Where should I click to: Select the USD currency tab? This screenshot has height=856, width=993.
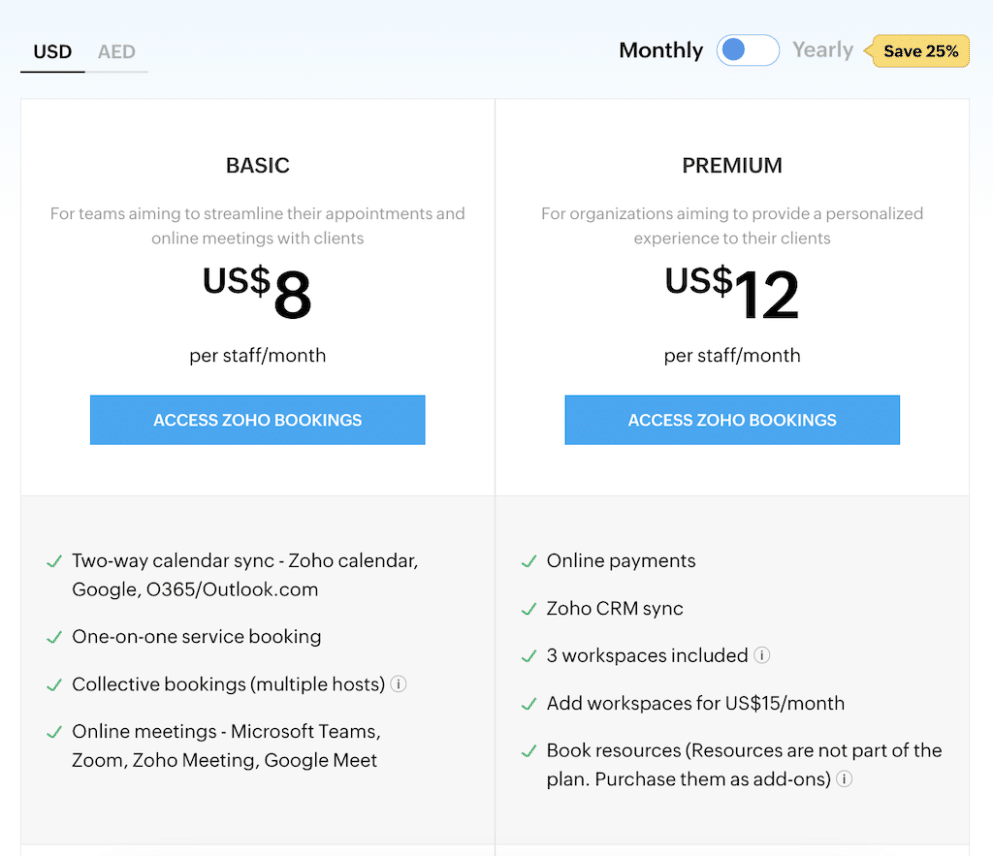coord(52,52)
